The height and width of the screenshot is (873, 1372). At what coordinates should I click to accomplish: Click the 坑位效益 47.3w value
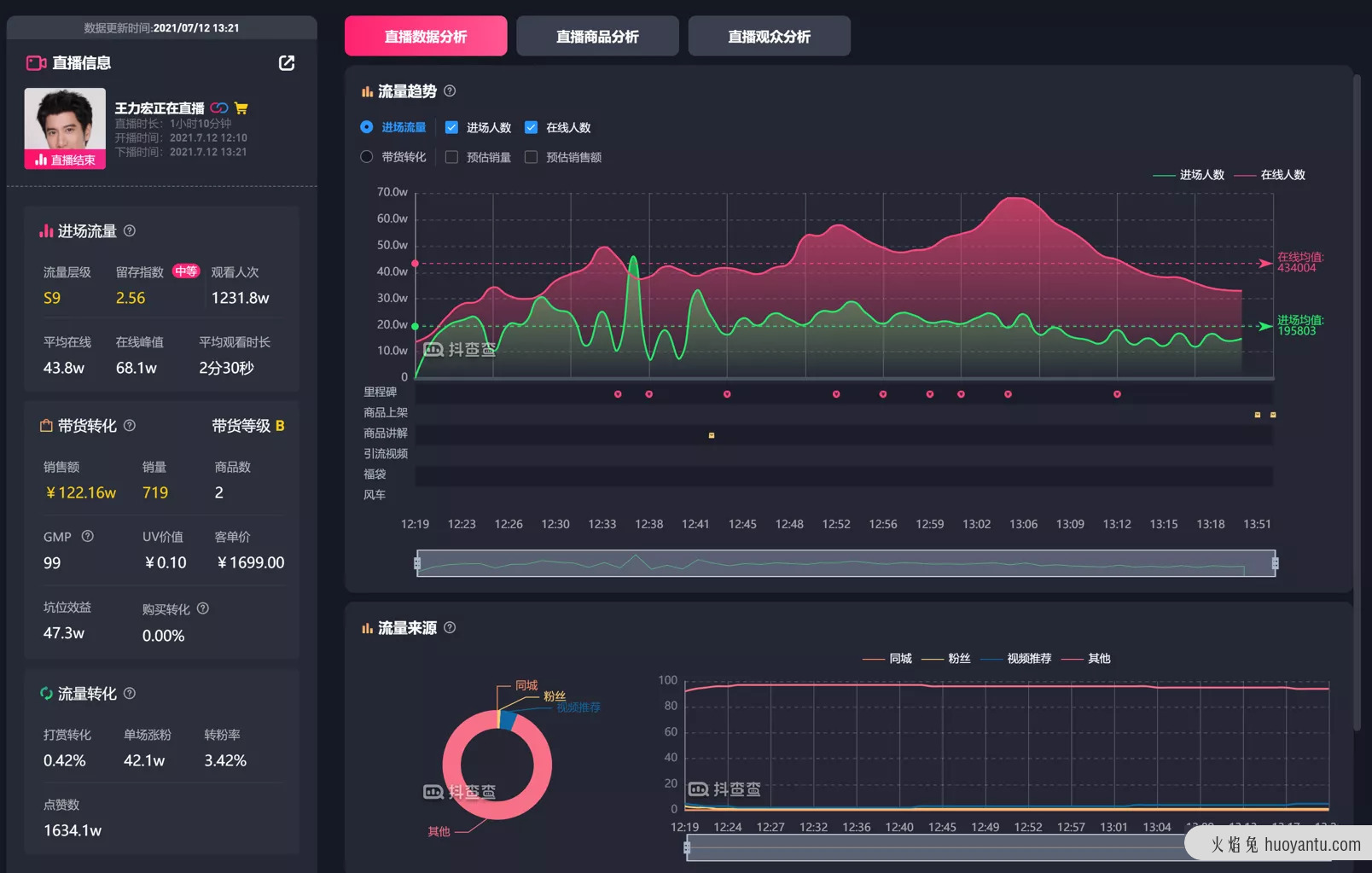click(x=64, y=633)
